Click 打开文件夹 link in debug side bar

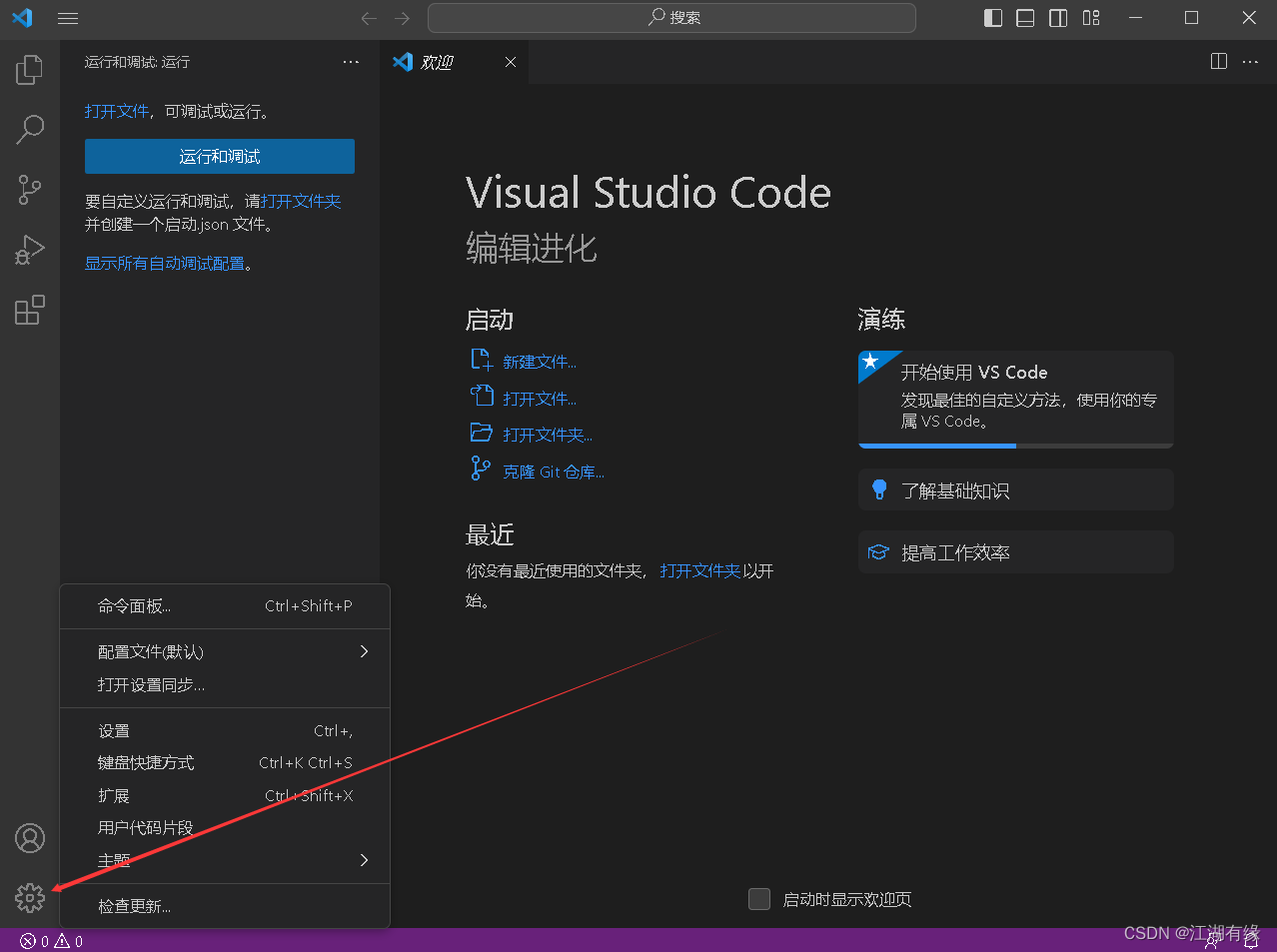tap(301, 201)
